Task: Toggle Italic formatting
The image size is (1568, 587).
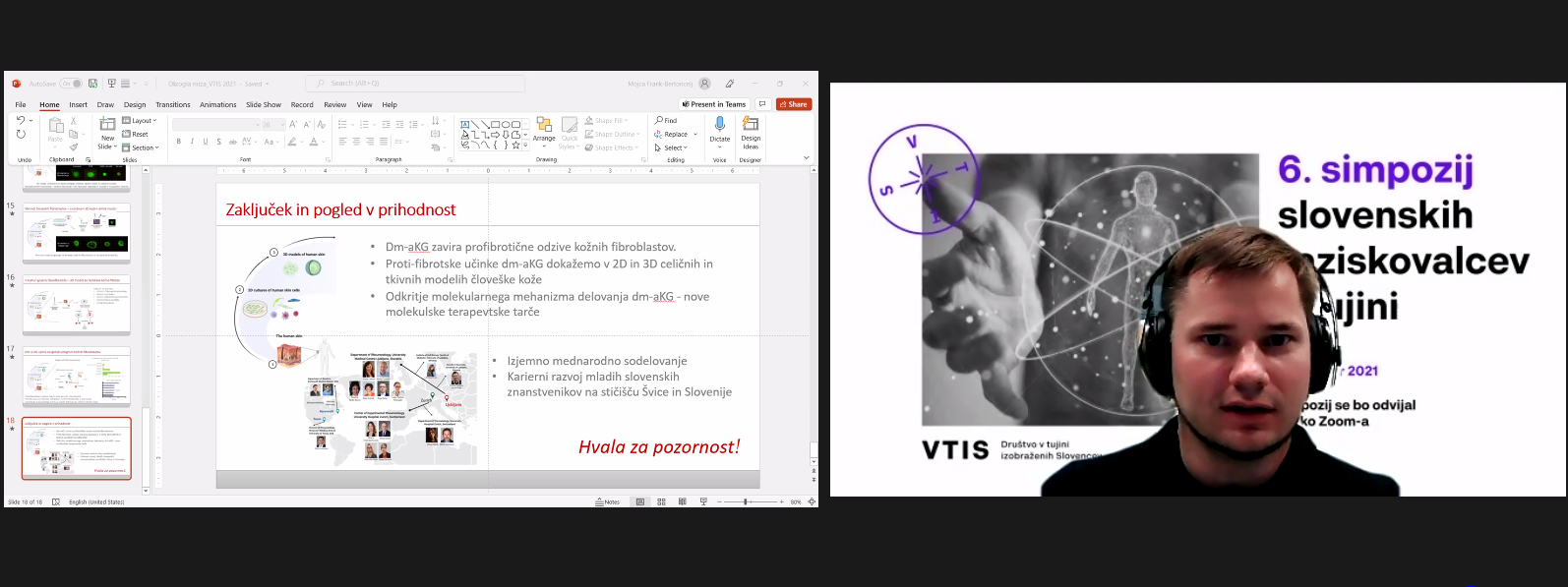Action: (192, 142)
